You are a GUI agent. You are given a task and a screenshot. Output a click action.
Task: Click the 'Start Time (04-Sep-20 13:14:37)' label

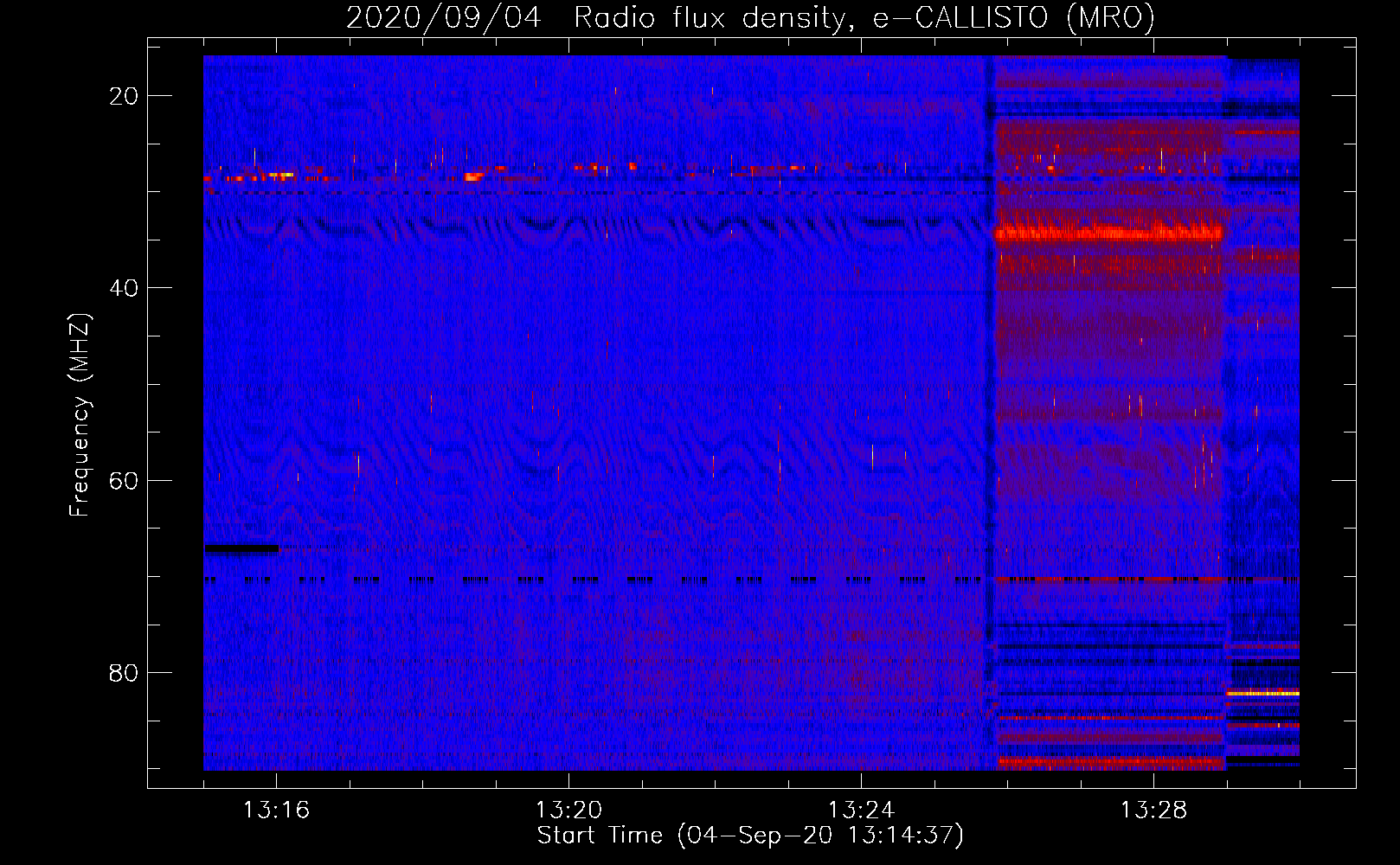point(750,836)
